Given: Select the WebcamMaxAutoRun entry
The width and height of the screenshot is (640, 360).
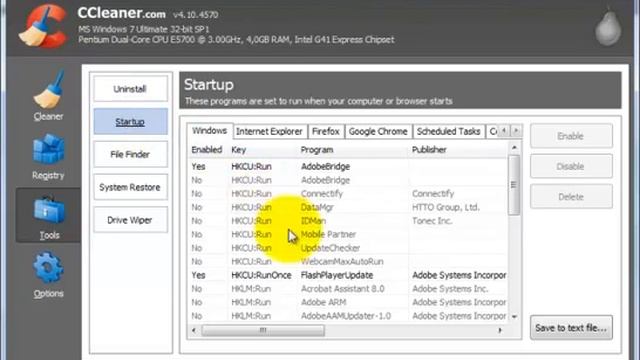Looking at the screenshot, I should [x=348, y=261].
